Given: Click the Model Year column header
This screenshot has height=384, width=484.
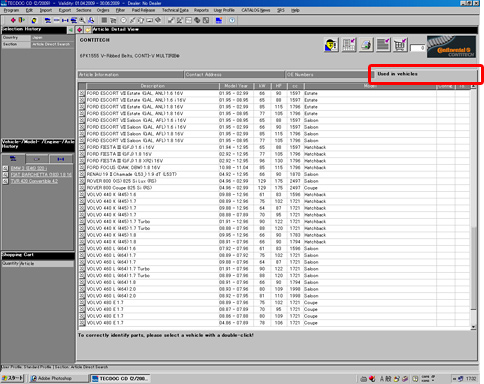Looking at the screenshot, I should [236, 86].
